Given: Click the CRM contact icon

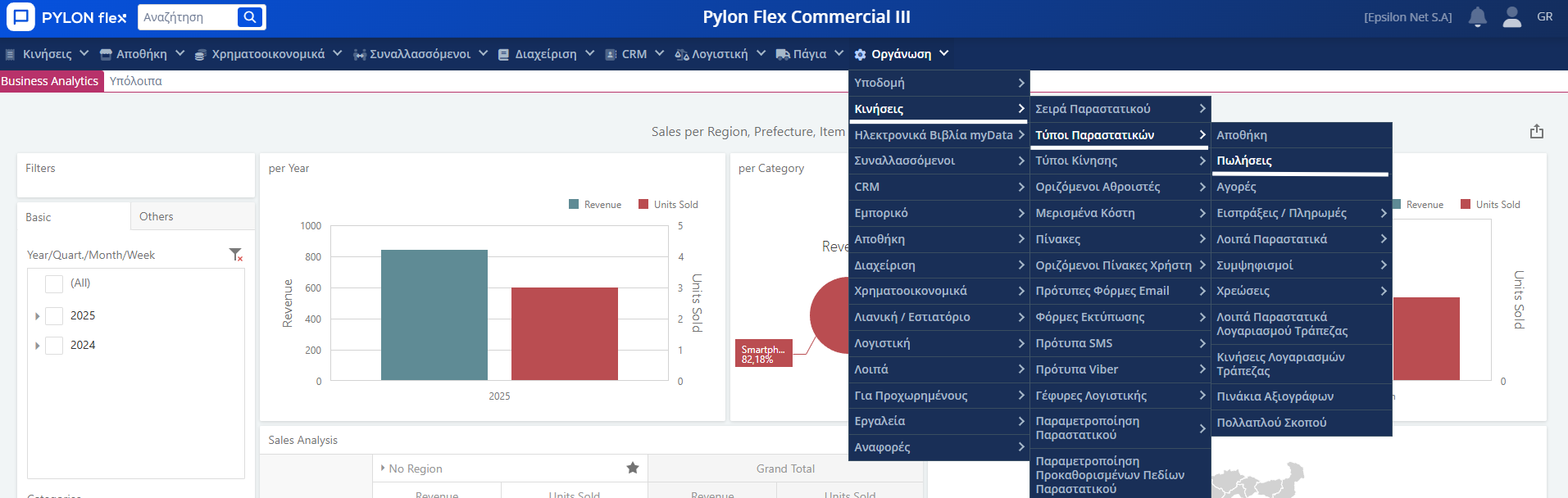Looking at the screenshot, I should (x=611, y=55).
